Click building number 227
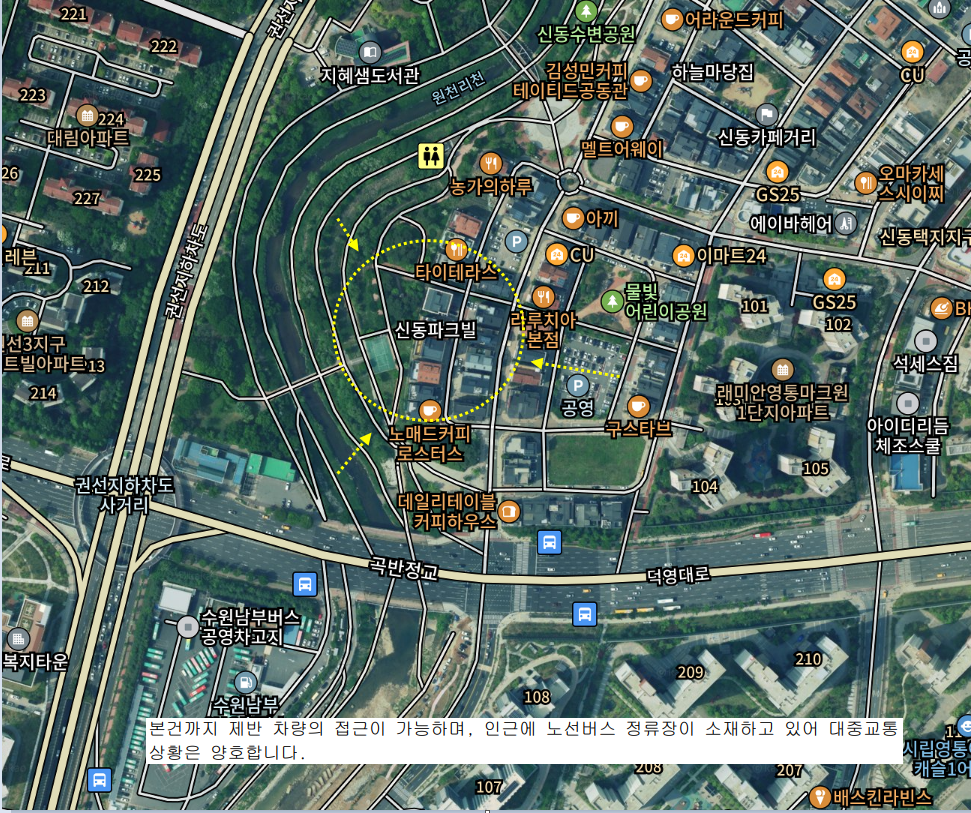Image resolution: width=971 pixels, height=813 pixels. click(x=87, y=199)
